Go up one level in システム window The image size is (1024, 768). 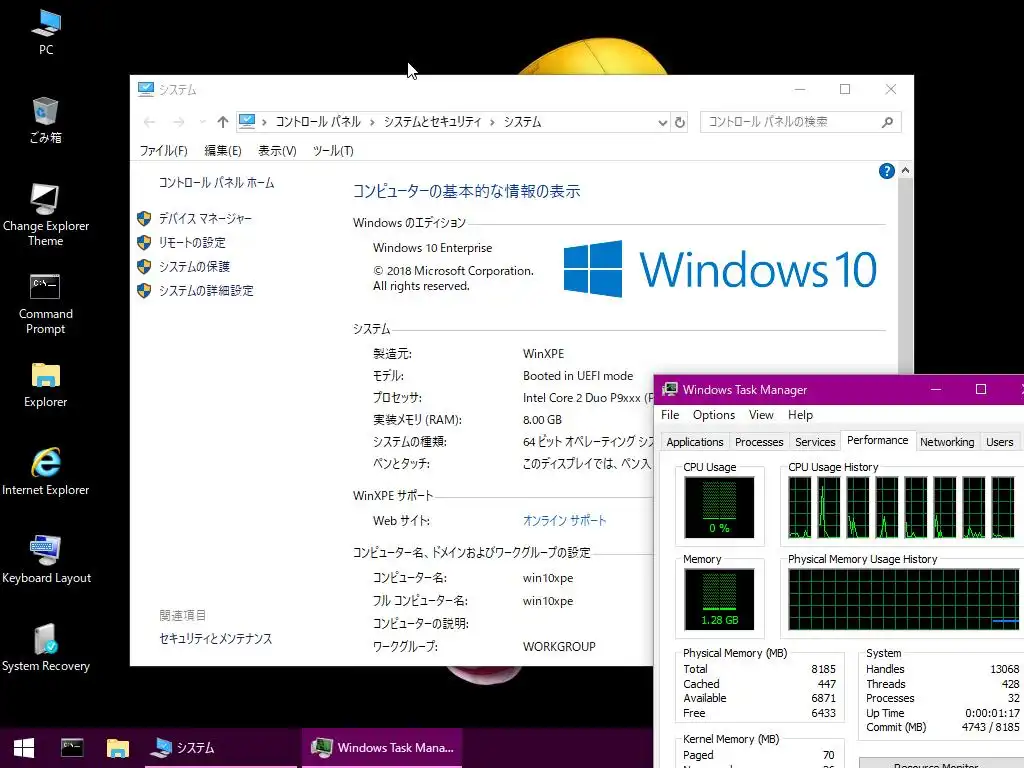coord(223,122)
